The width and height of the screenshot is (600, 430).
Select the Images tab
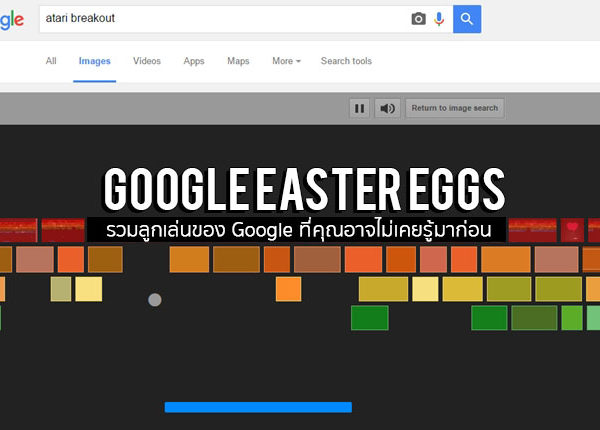95,61
